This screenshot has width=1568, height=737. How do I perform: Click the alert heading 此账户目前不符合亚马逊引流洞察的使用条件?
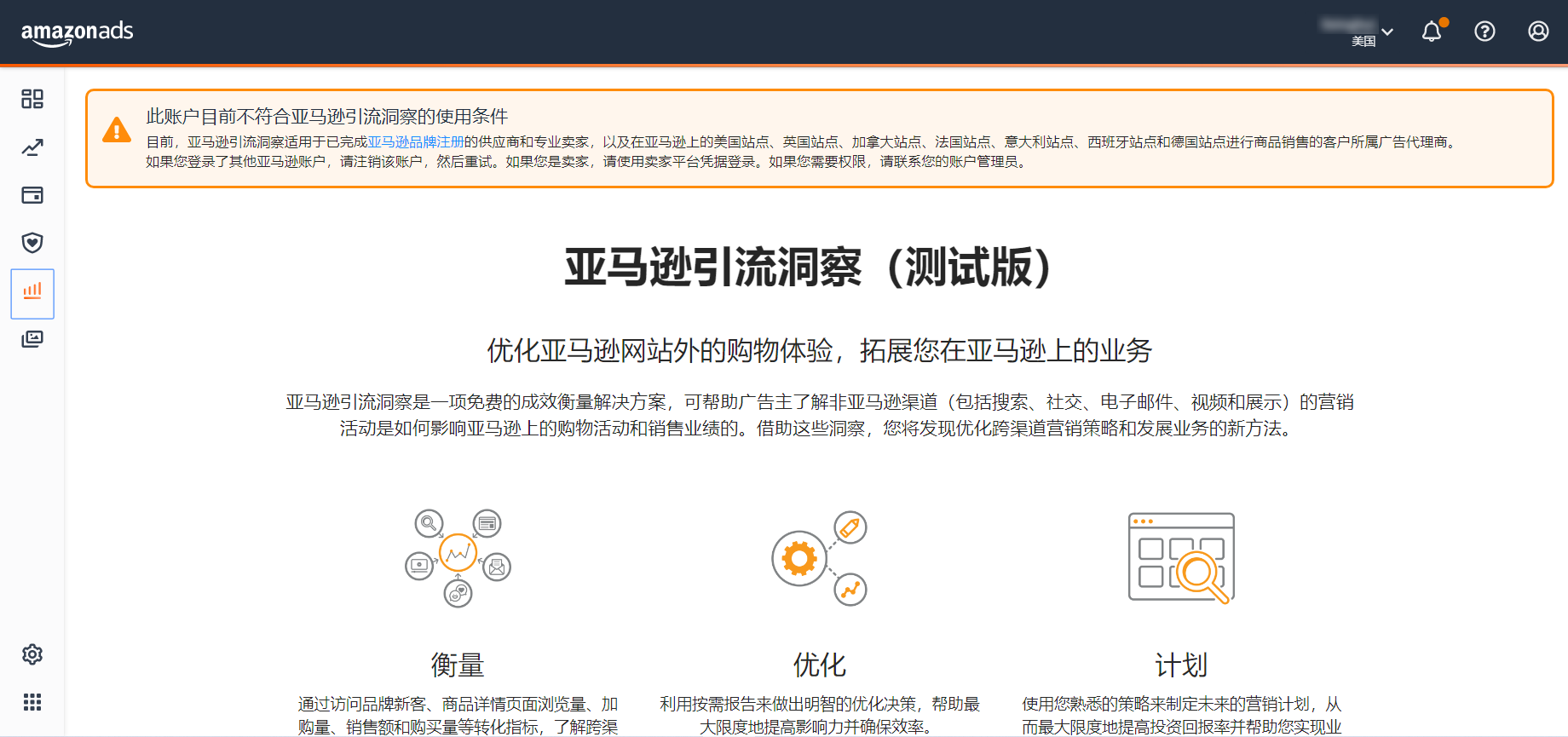click(x=327, y=116)
